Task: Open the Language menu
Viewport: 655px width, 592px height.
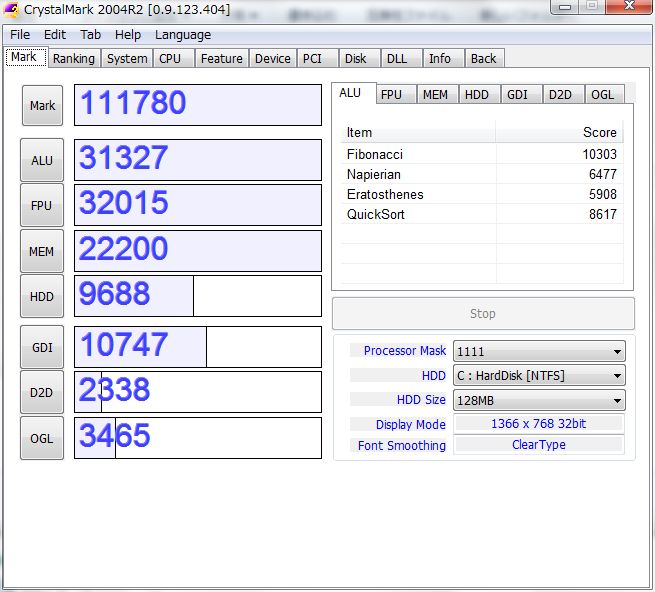Action: click(x=183, y=34)
